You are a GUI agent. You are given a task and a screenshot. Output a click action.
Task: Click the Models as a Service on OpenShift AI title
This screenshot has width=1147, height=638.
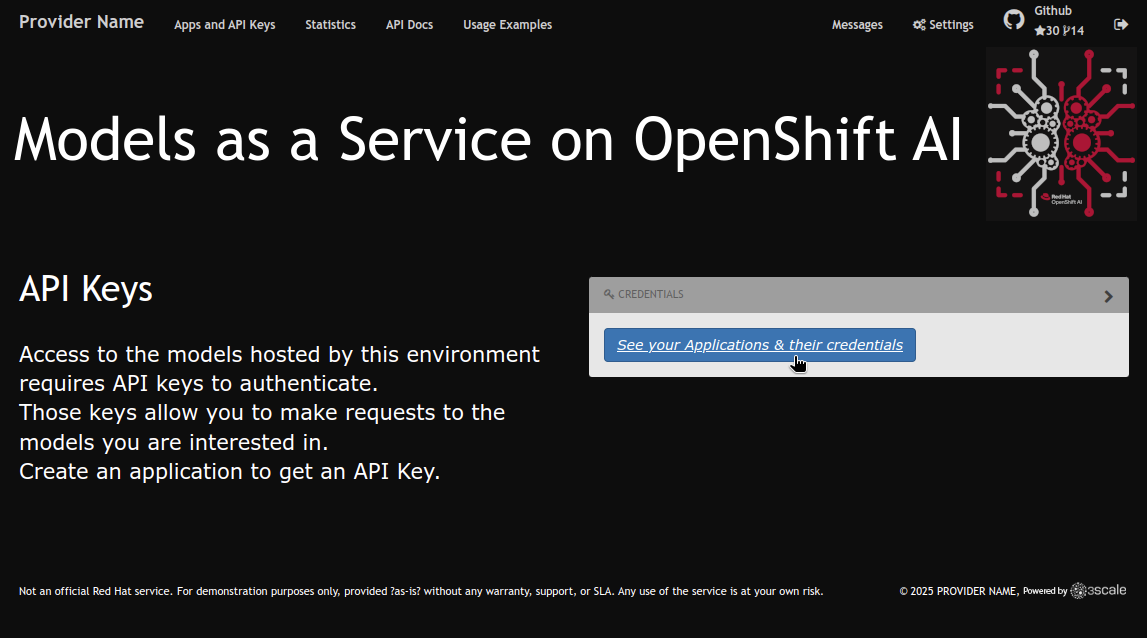coord(488,139)
